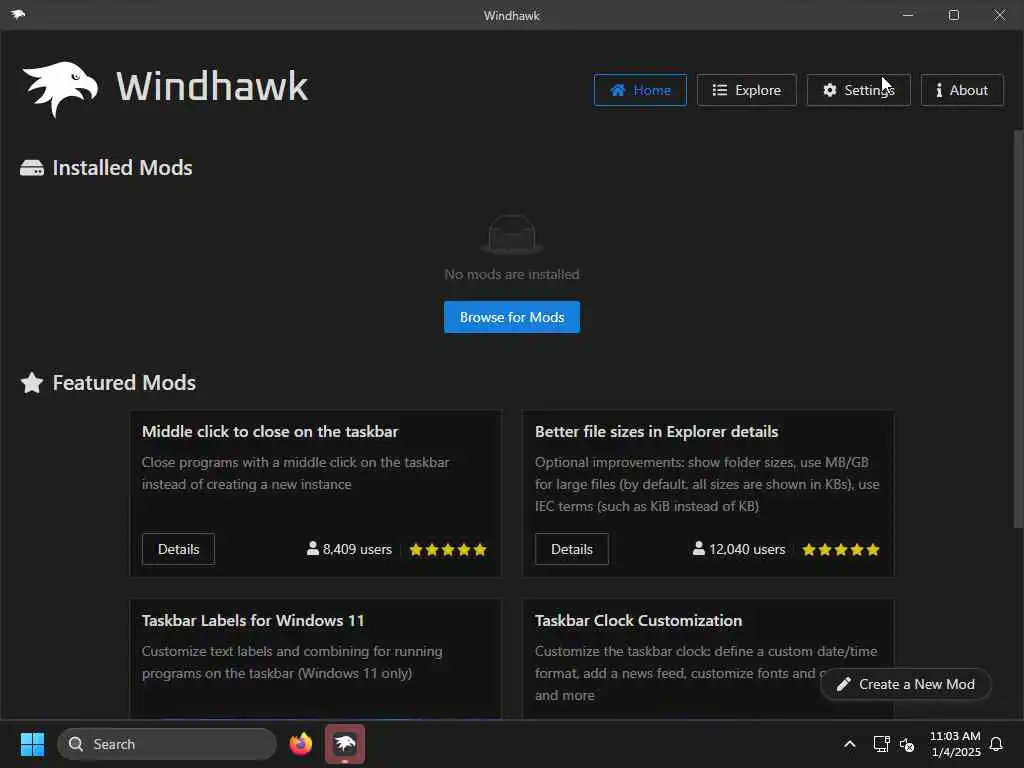
Task: Click the "8,409 users" text
Action: [x=357, y=549]
